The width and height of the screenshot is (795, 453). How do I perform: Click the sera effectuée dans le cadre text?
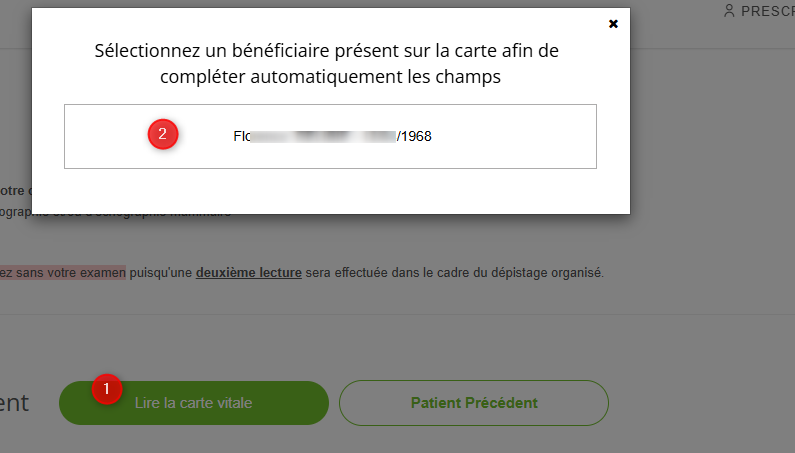point(383,272)
